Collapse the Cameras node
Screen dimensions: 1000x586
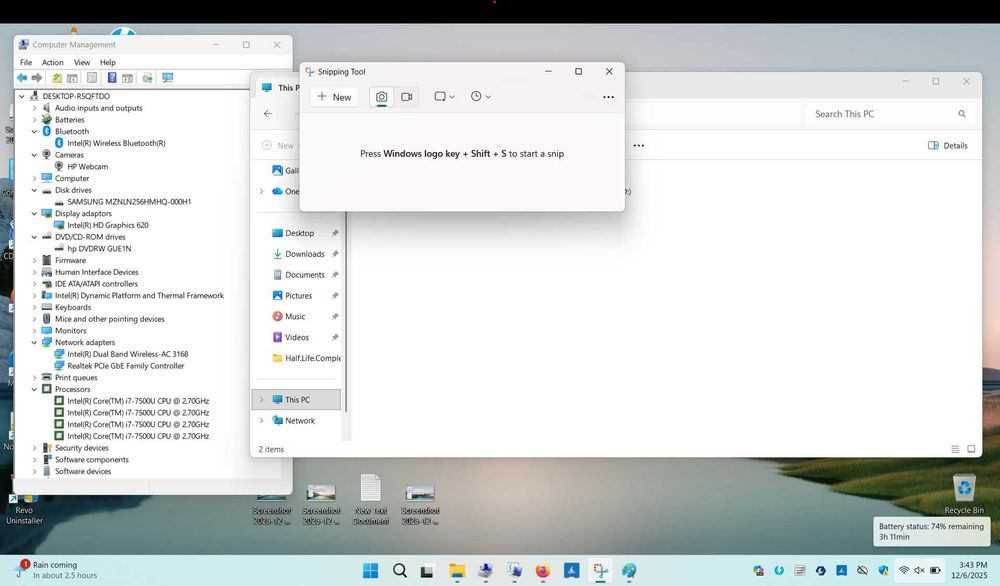tap(34, 155)
